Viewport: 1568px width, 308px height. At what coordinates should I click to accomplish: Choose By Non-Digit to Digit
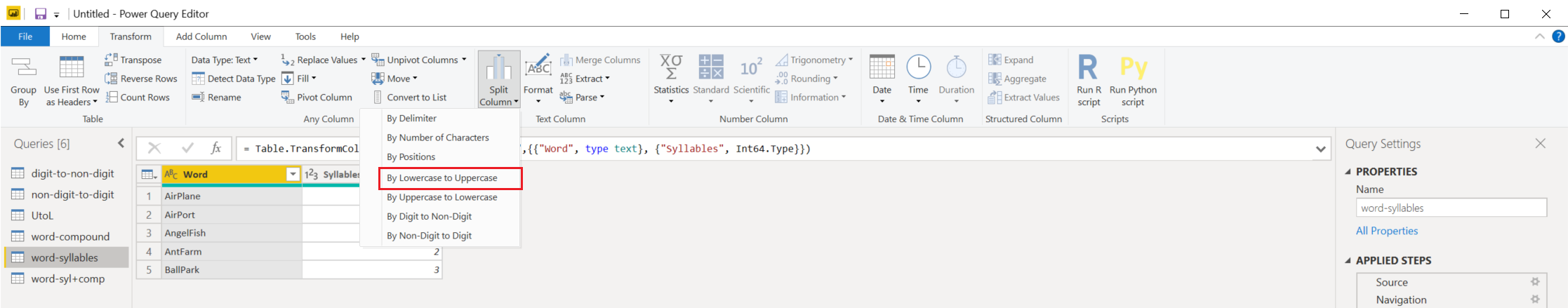(x=440, y=236)
